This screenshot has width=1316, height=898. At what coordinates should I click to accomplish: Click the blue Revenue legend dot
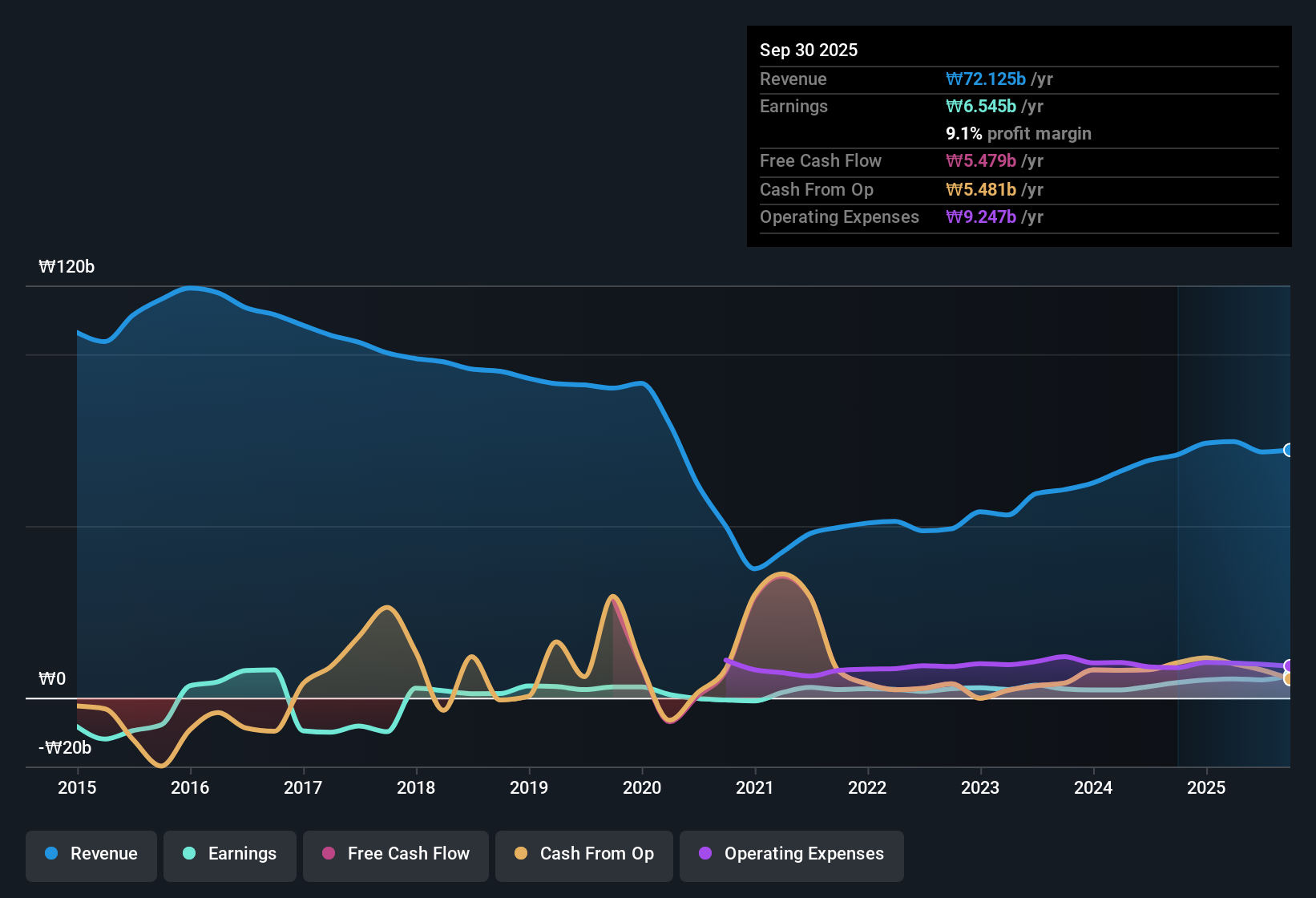[50, 854]
